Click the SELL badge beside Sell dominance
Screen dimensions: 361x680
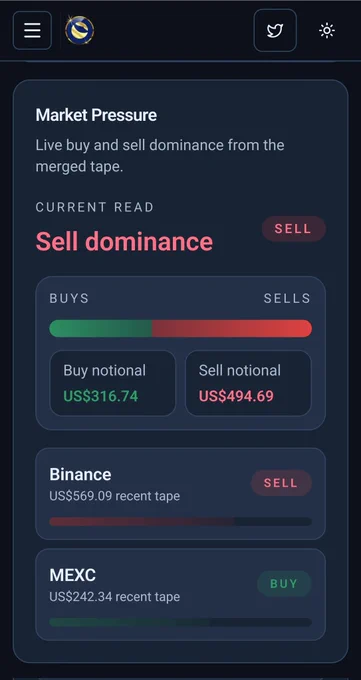[x=293, y=229]
